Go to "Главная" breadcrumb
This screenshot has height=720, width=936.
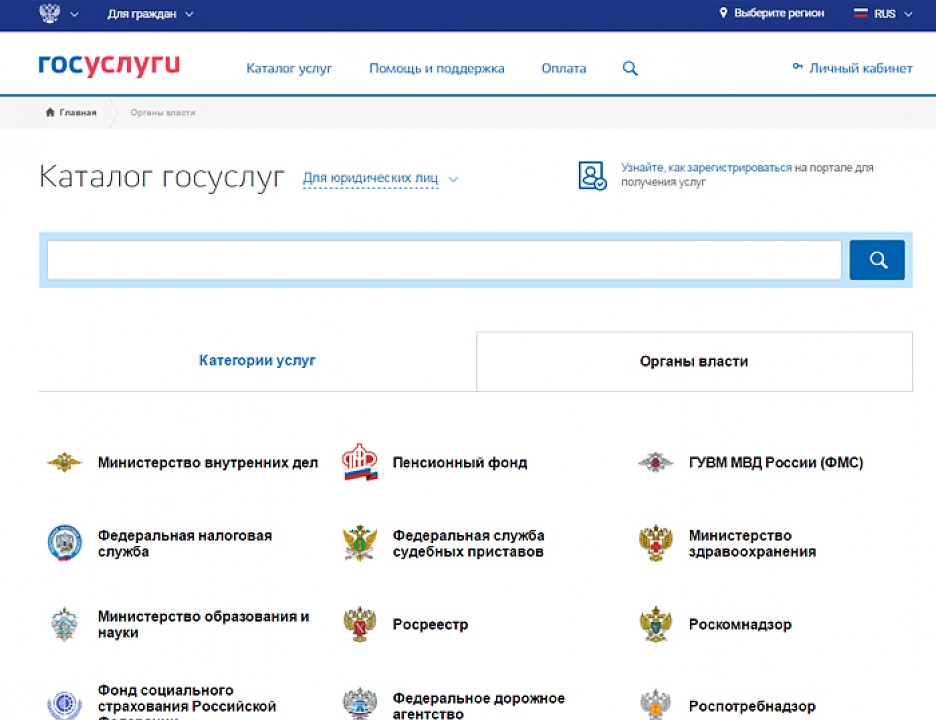click(78, 112)
